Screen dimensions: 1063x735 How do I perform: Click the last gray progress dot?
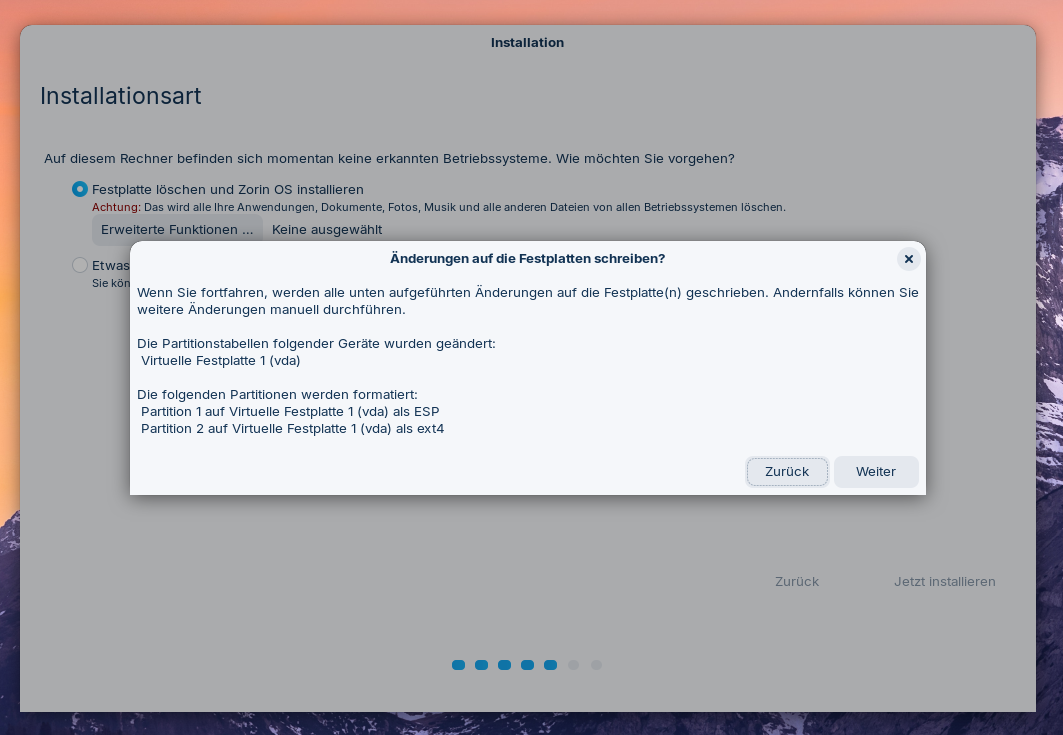coord(597,665)
